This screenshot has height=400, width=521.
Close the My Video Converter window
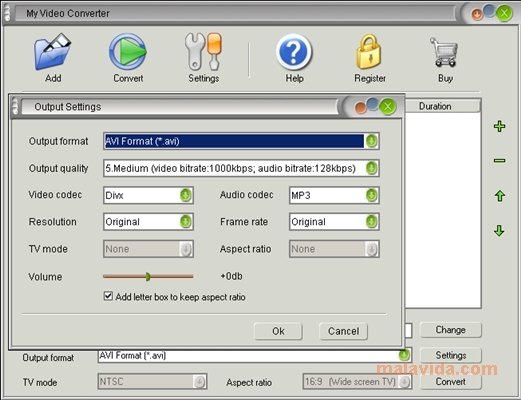(x=504, y=13)
